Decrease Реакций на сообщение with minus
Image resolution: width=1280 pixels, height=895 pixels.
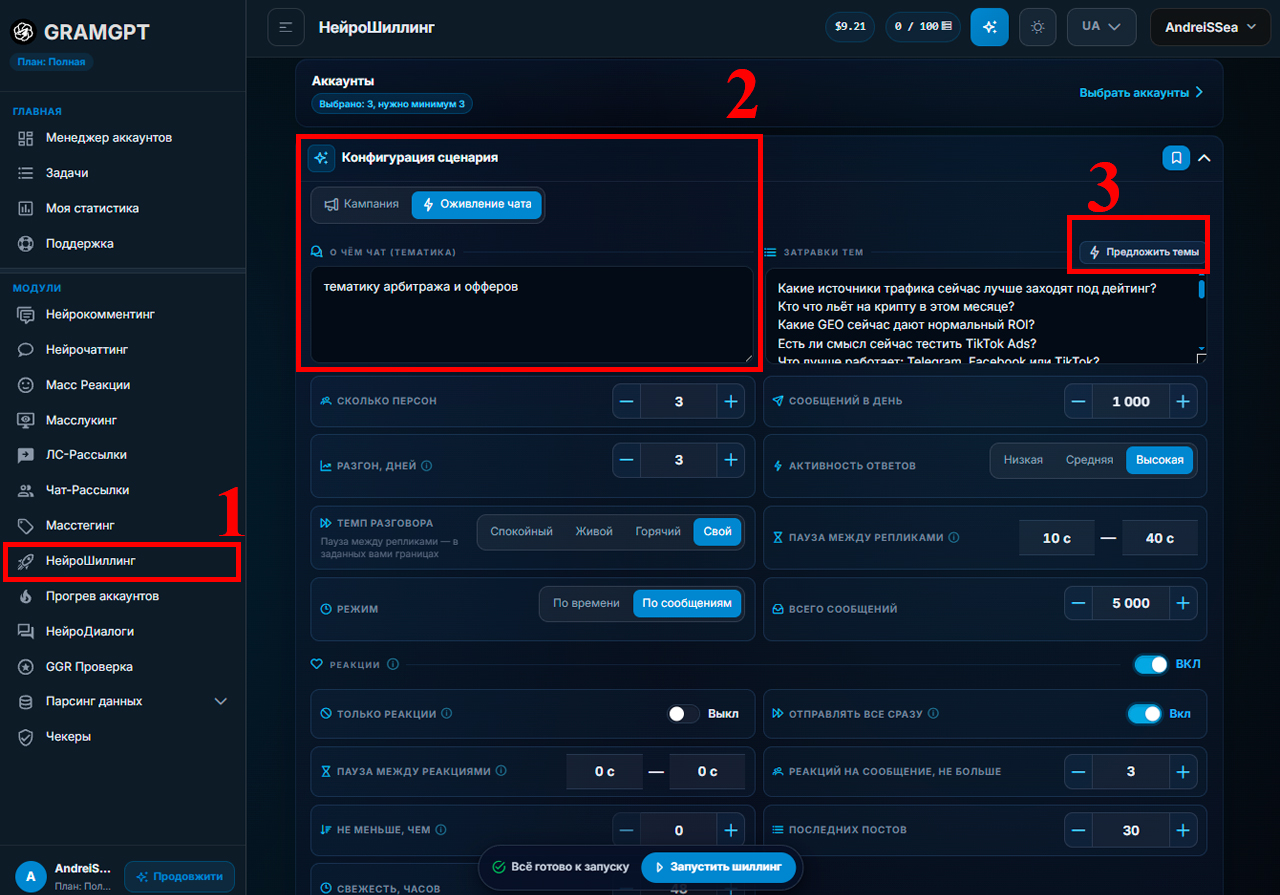click(1079, 772)
